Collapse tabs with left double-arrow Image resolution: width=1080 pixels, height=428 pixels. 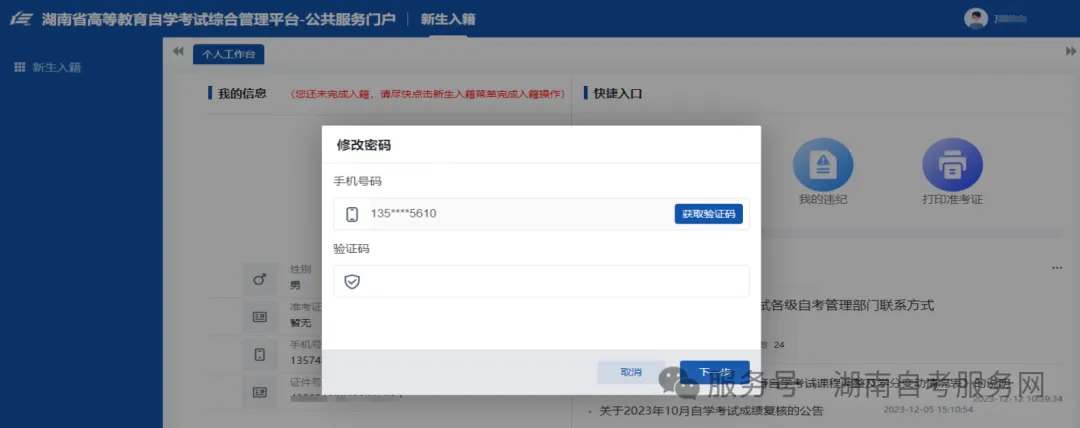coord(178,51)
